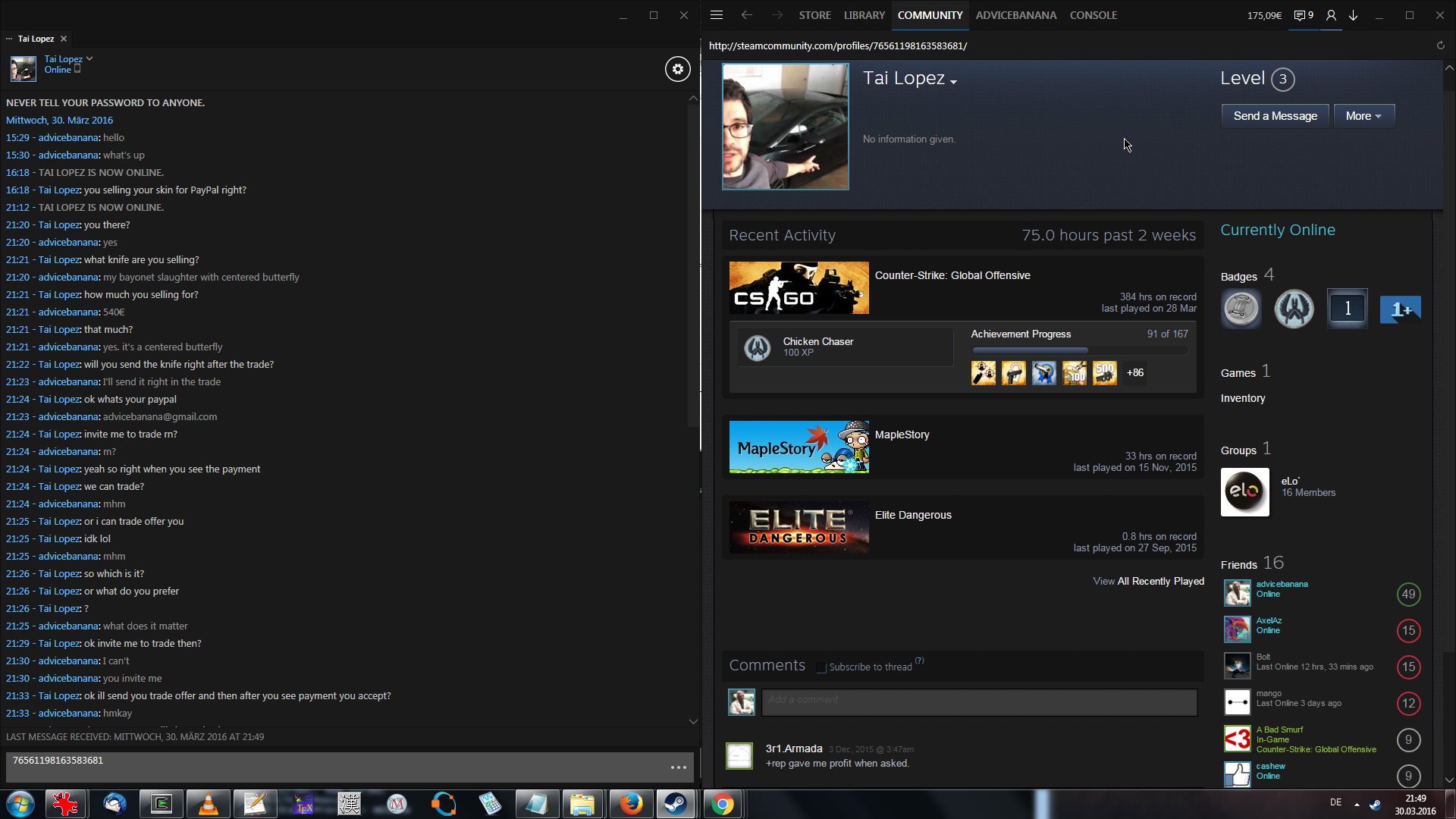Reload page with refresh icon
The image size is (1456, 819).
[x=1441, y=45]
